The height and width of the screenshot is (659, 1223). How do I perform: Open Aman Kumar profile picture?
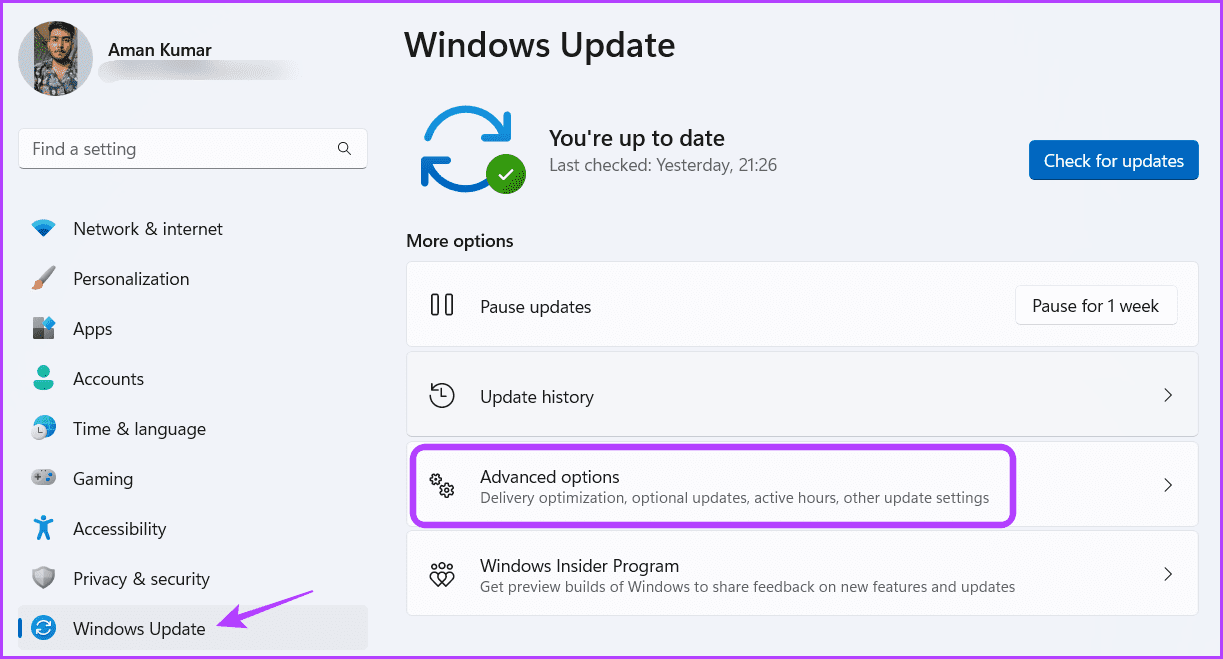pyautogui.click(x=55, y=59)
